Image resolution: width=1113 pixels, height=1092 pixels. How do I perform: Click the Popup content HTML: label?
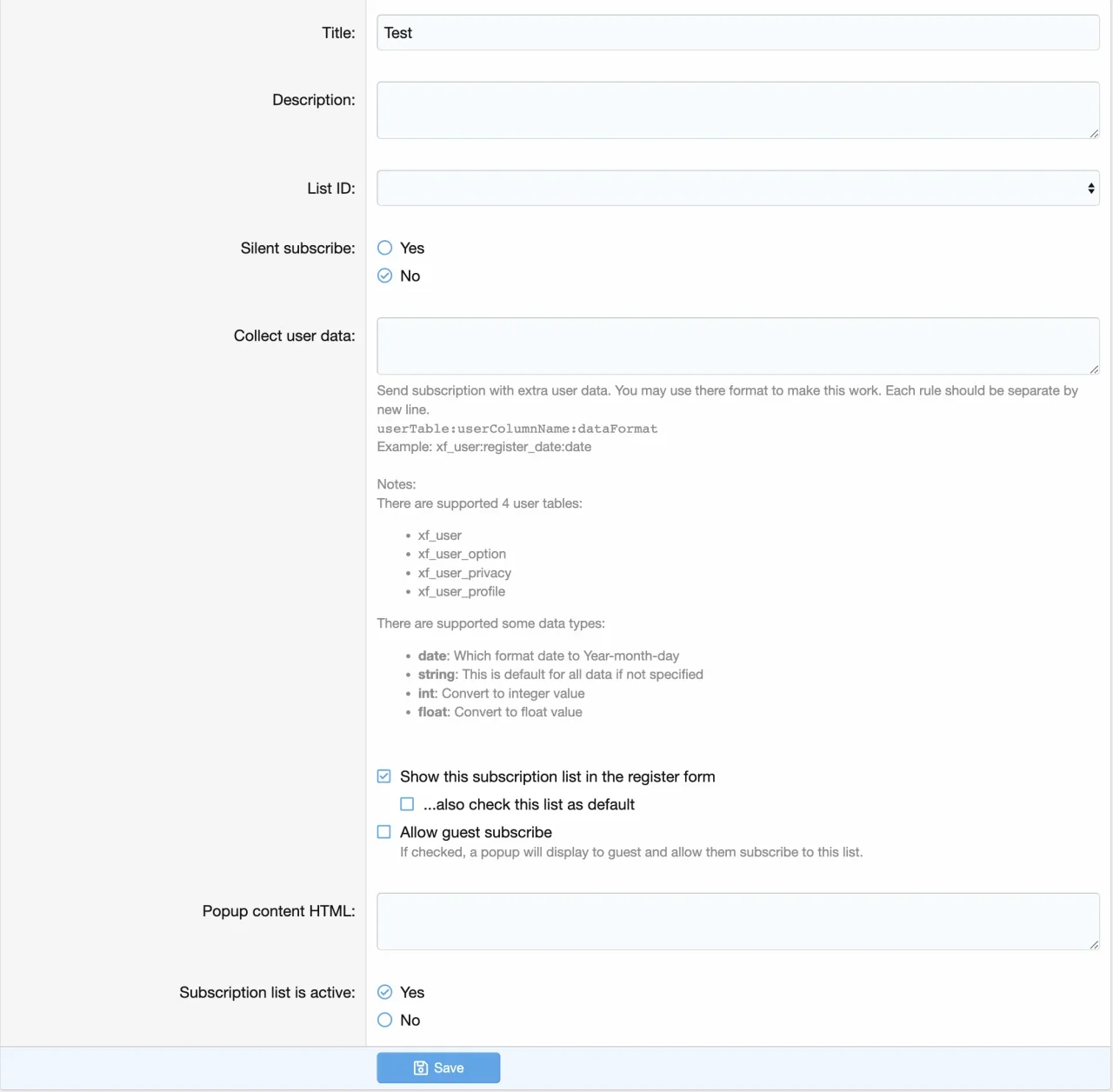click(x=278, y=911)
